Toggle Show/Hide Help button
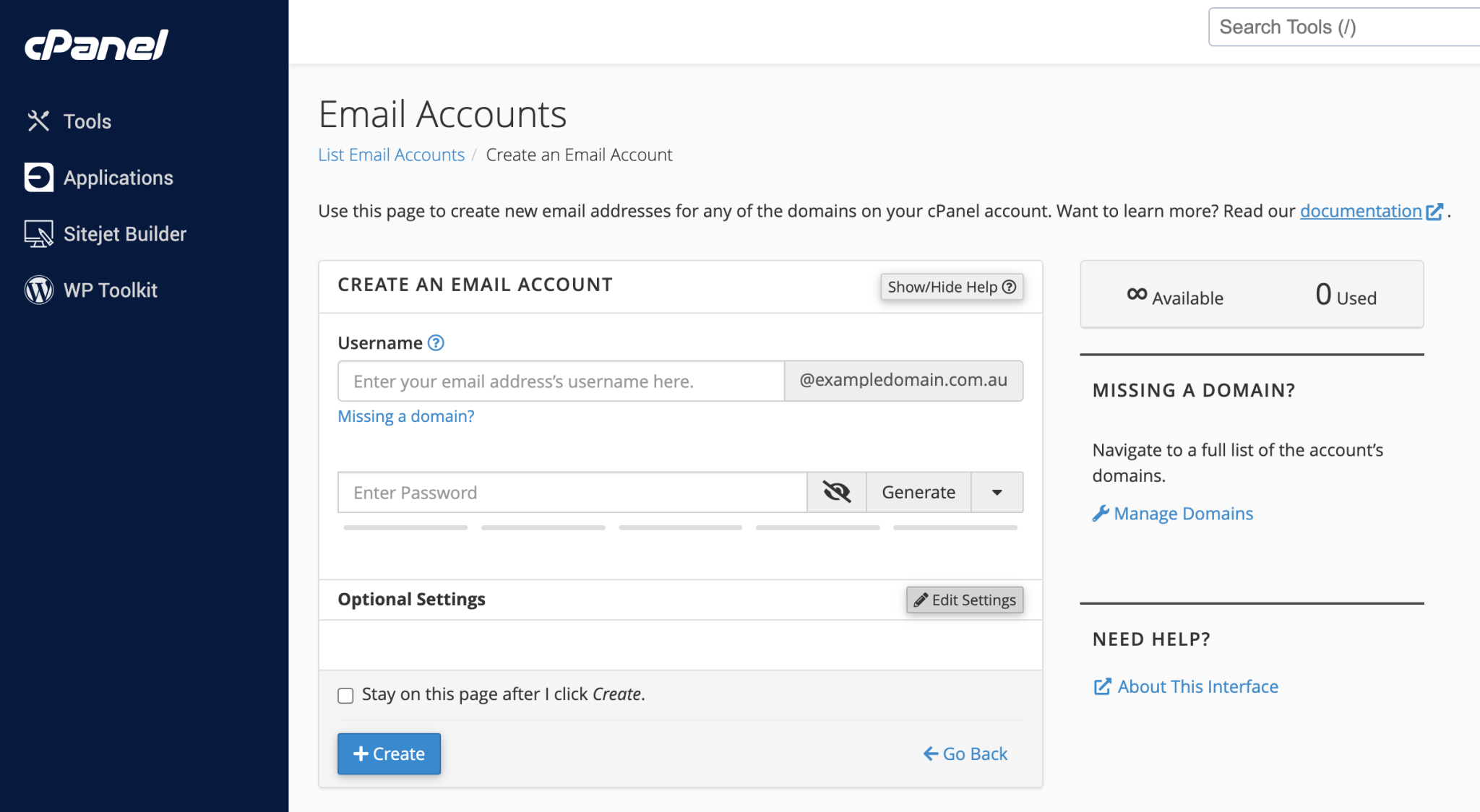Viewport: 1480px width, 812px height. tap(952, 287)
